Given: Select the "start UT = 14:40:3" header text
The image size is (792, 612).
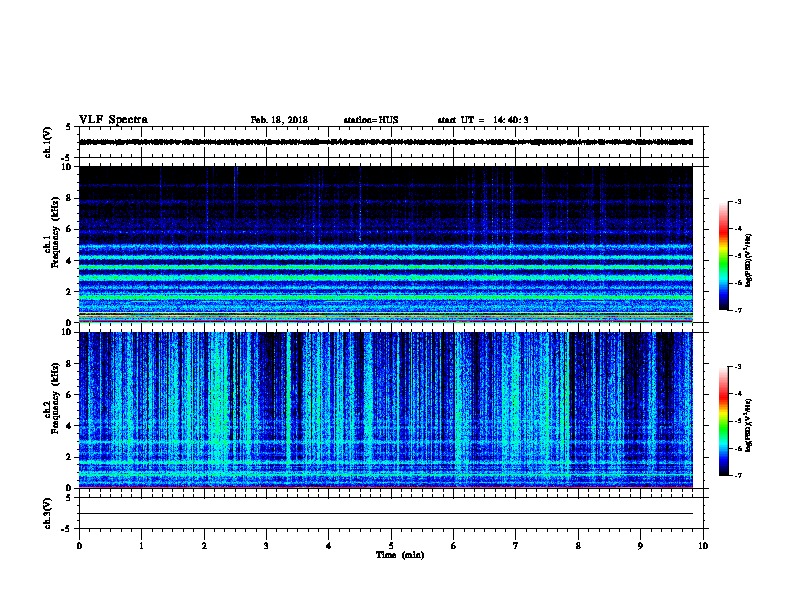Looking at the screenshot, I should [483, 120].
